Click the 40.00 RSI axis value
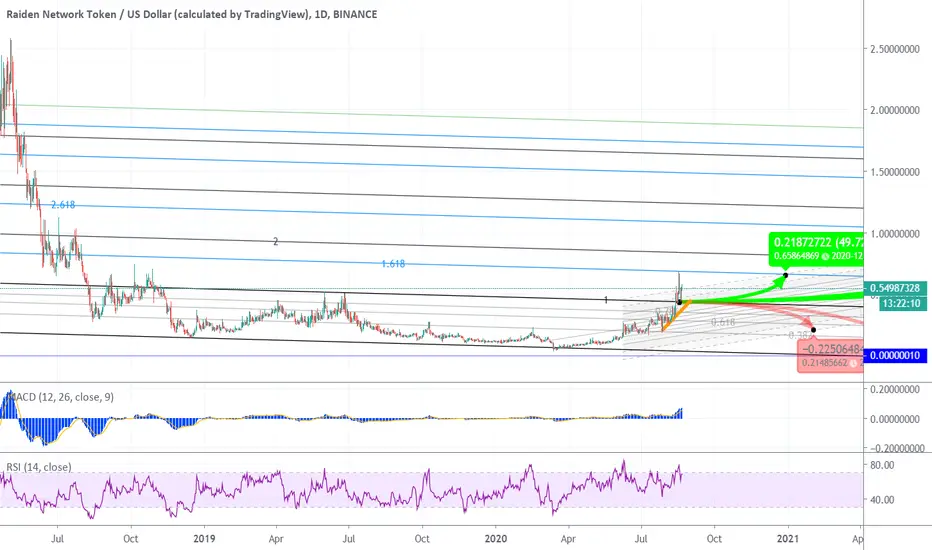 [x=882, y=499]
